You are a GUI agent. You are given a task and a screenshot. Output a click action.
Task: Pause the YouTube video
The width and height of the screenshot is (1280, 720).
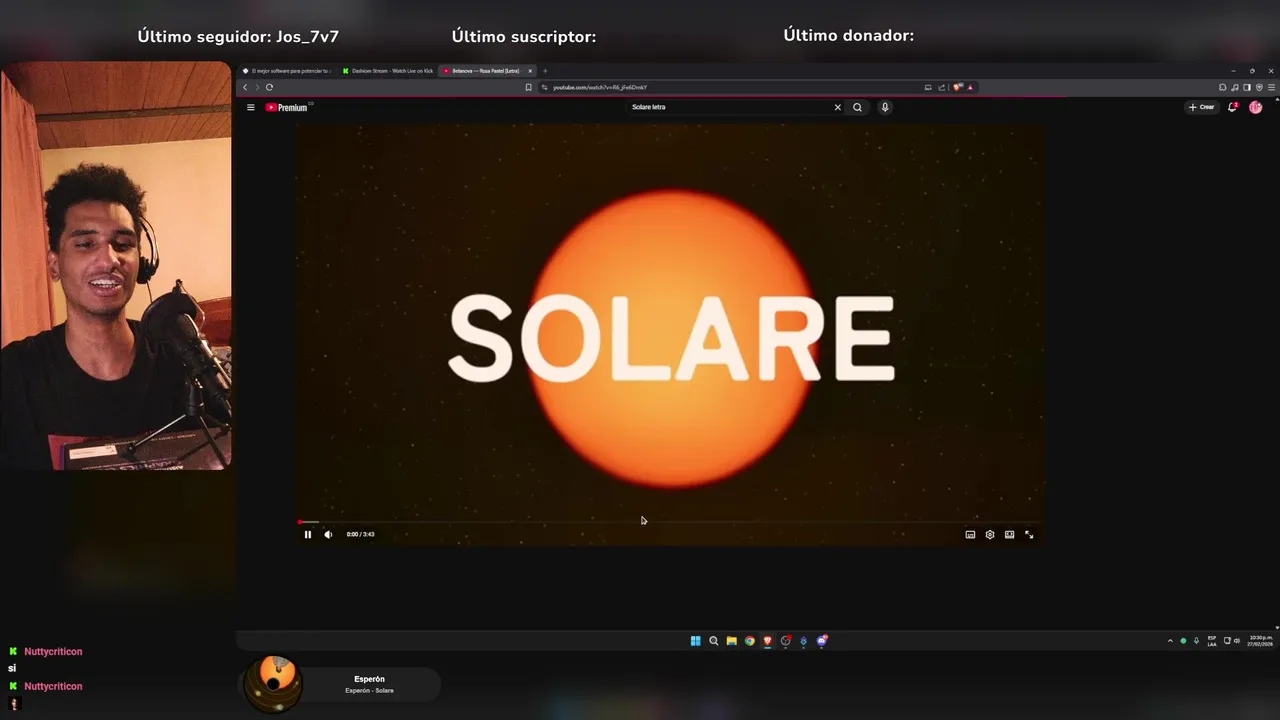pyautogui.click(x=307, y=534)
